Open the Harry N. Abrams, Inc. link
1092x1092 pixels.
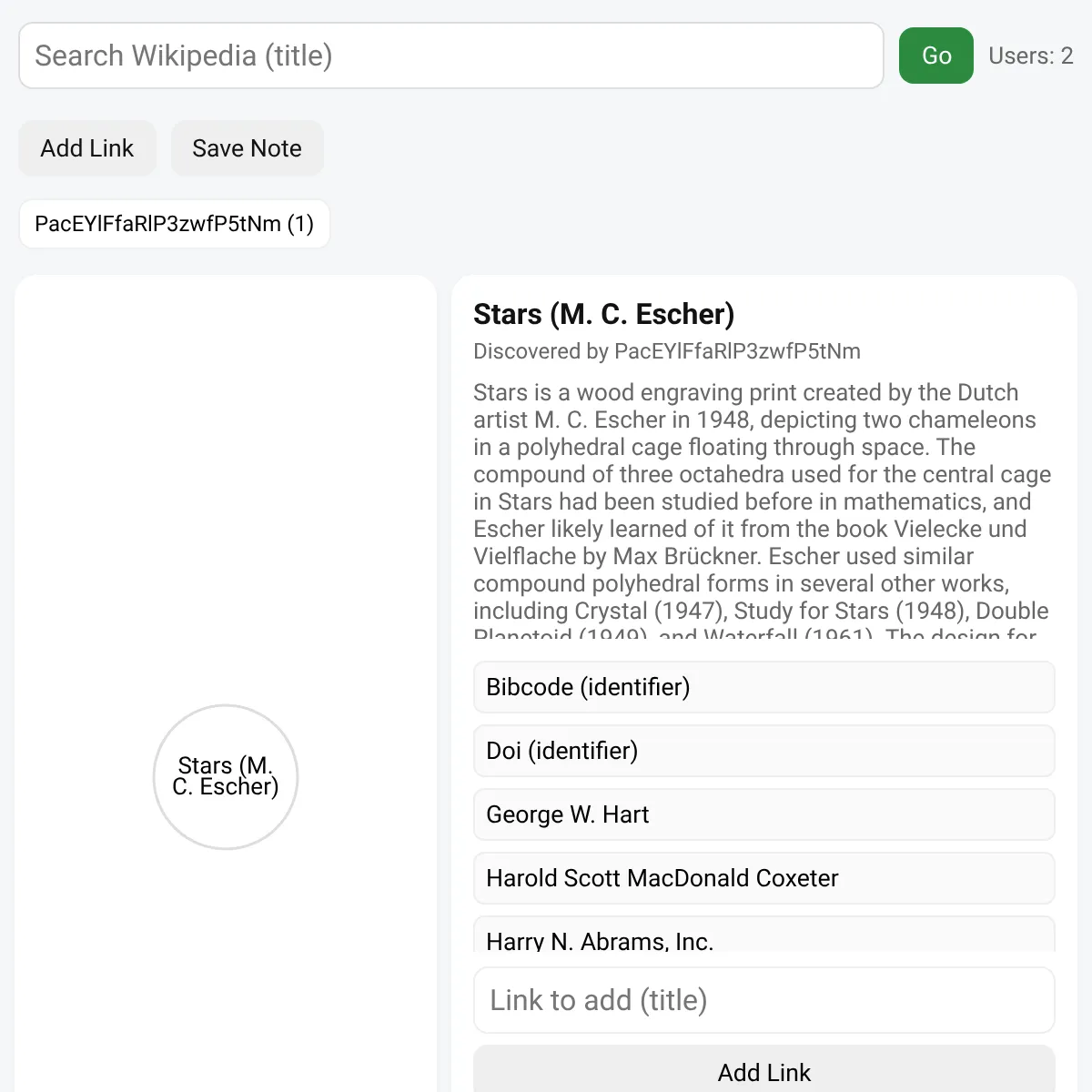[764, 935]
